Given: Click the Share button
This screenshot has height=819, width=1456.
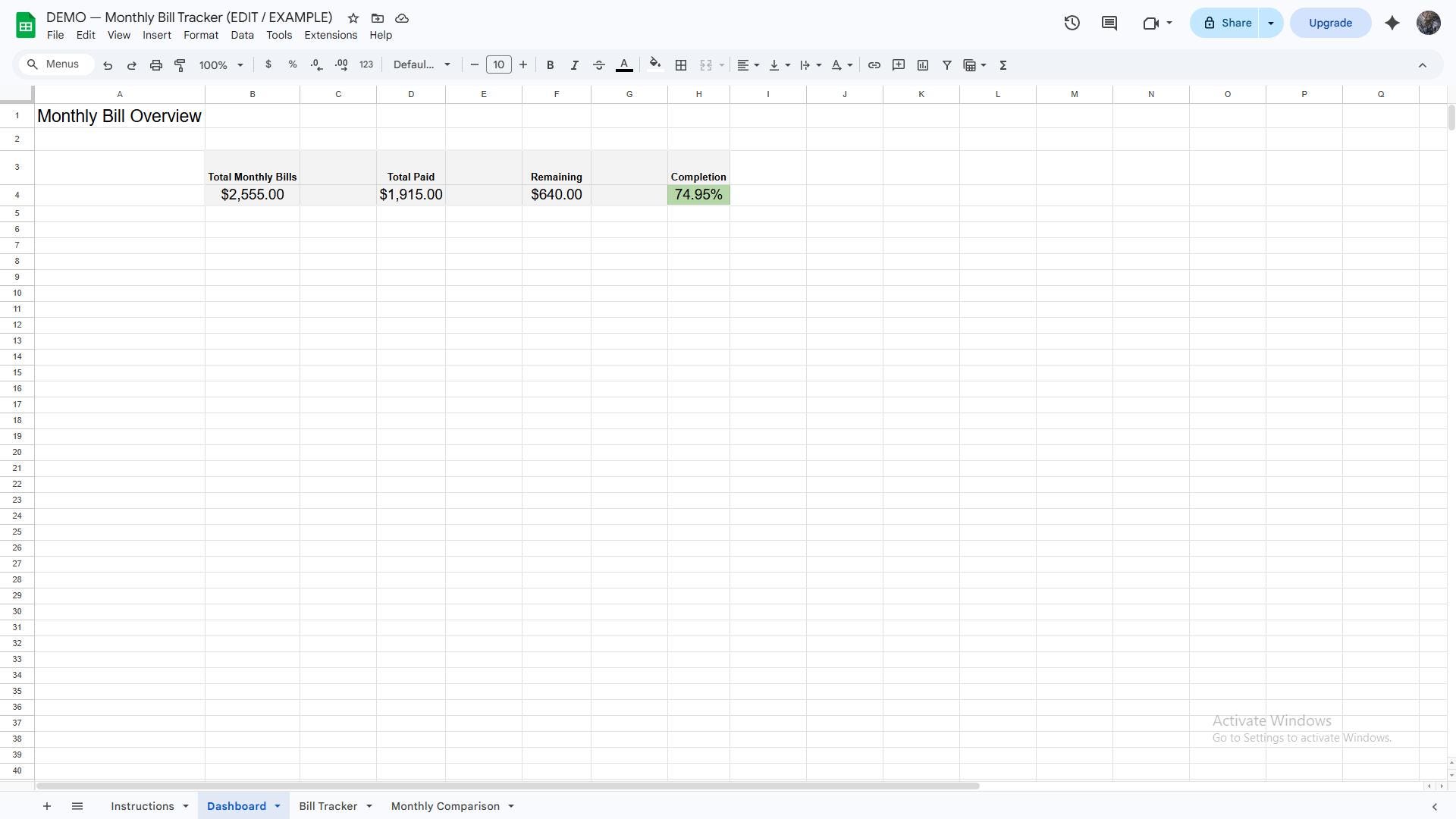Looking at the screenshot, I should pyautogui.click(x=1226, y=23).
